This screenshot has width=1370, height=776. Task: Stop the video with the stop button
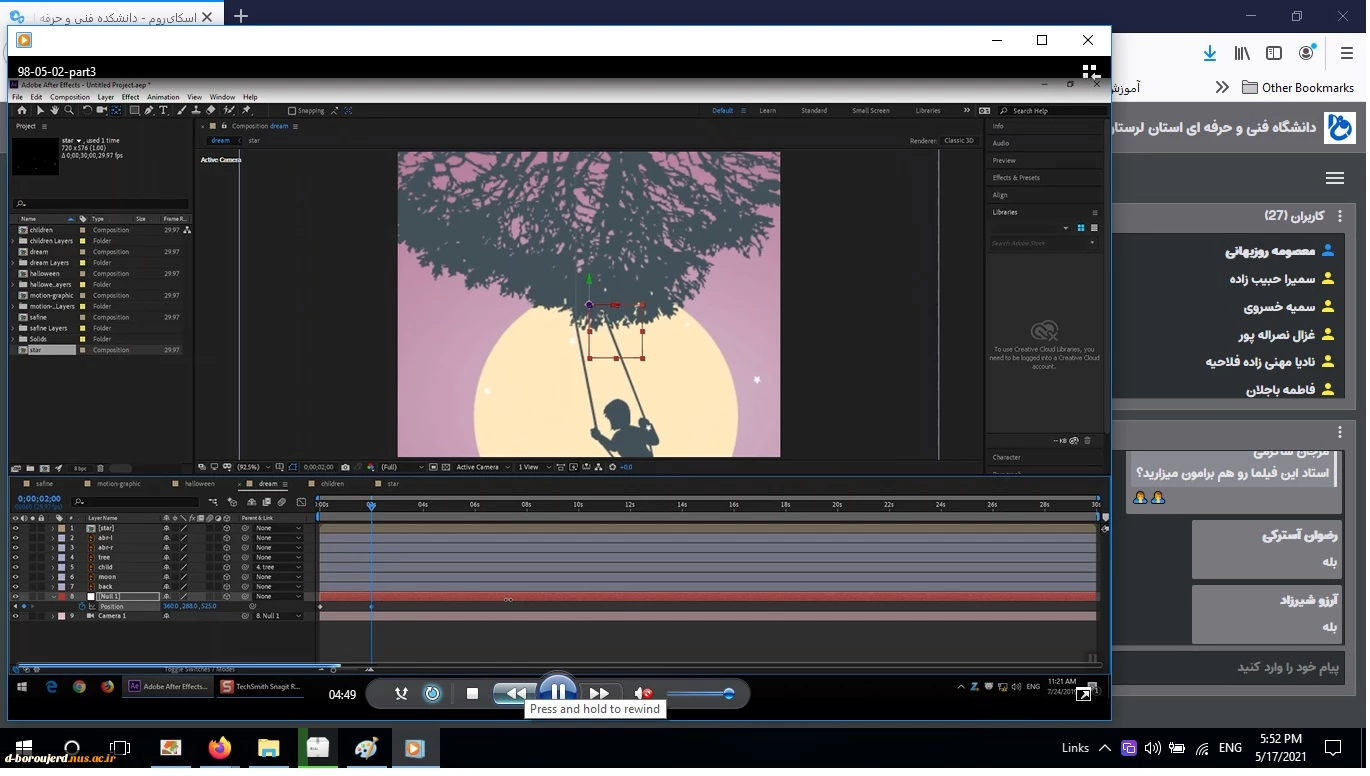(x=472, y=693)
